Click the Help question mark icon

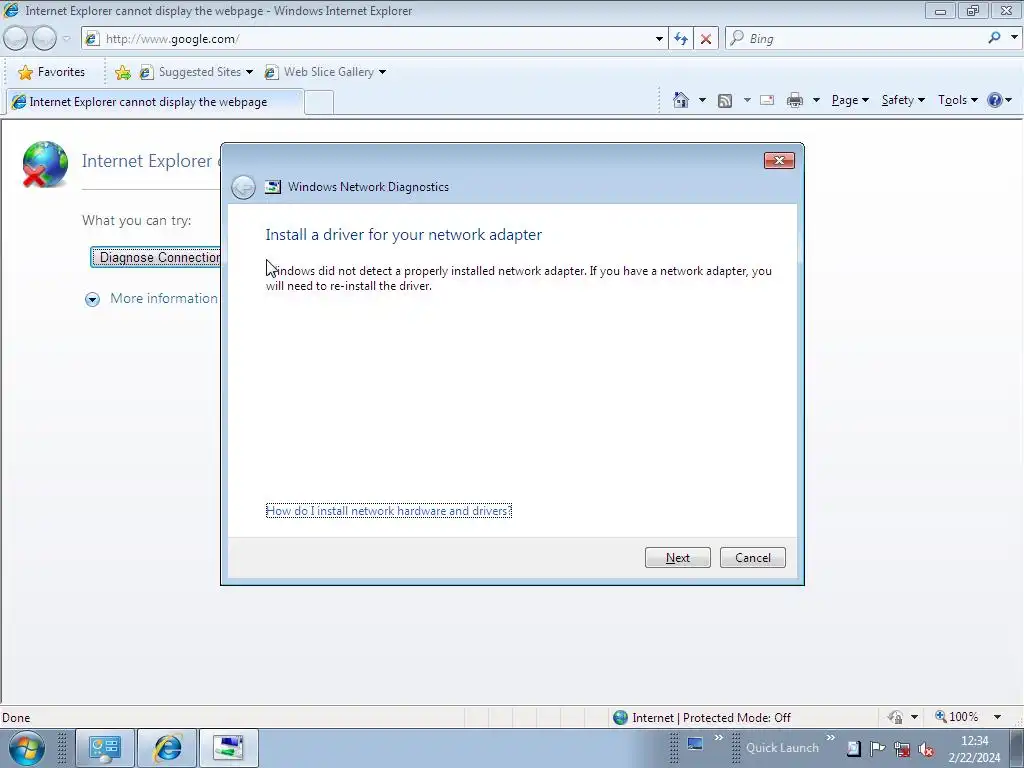pyautogui.click(x=995, y=100)
